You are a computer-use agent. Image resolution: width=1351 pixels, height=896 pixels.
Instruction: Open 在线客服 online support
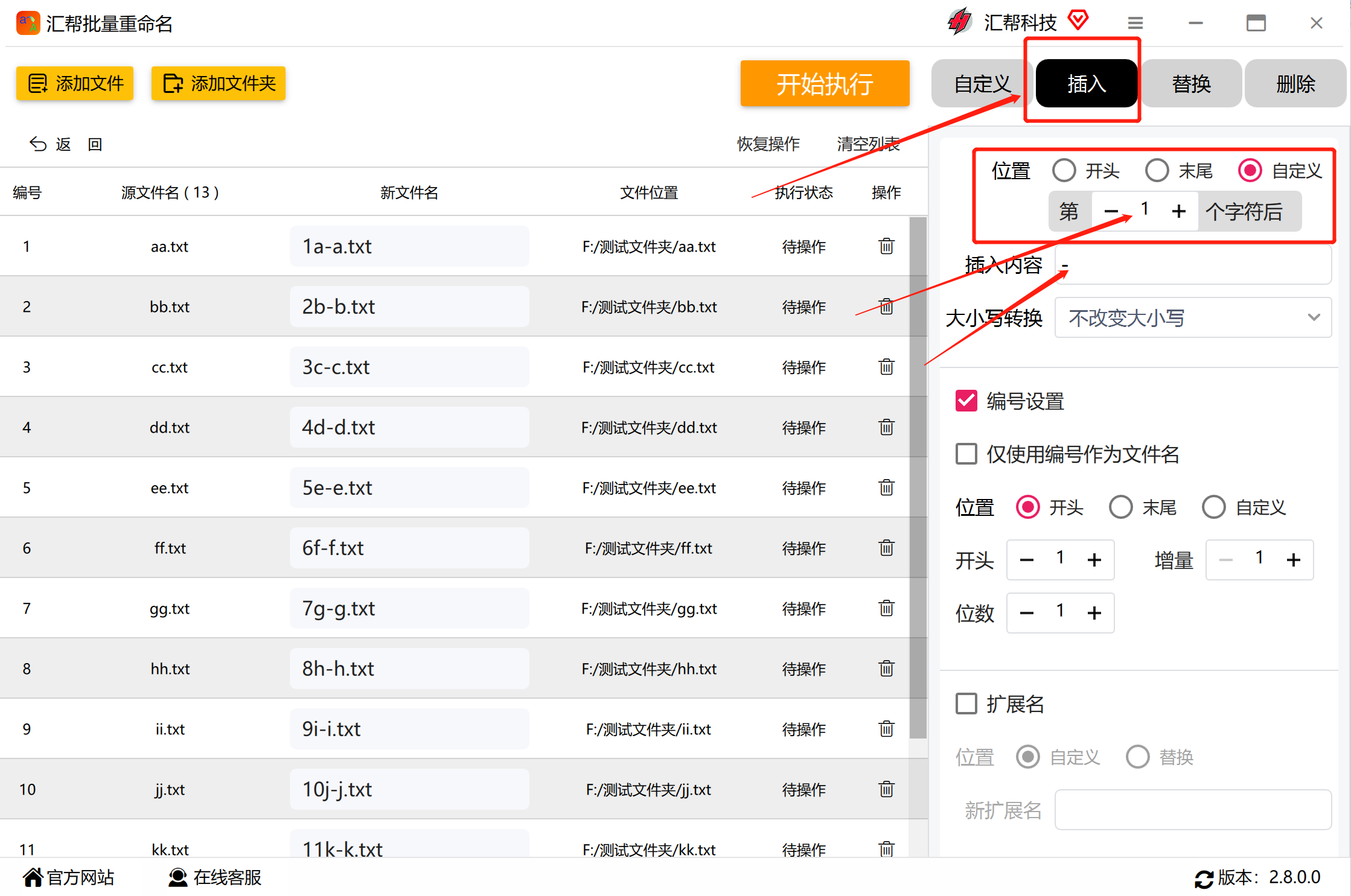point(215,877)
